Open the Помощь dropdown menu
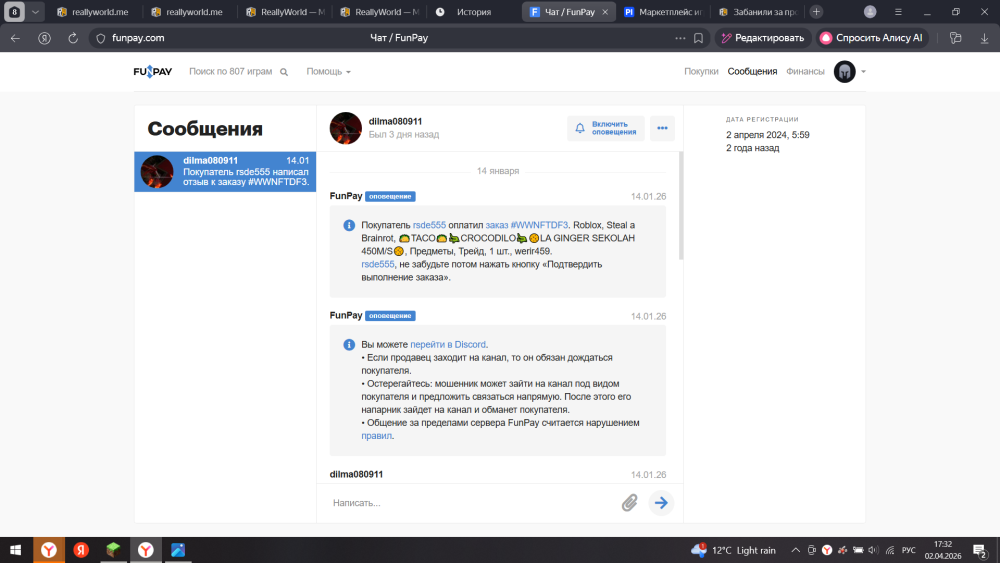 (x=328, y=71)
